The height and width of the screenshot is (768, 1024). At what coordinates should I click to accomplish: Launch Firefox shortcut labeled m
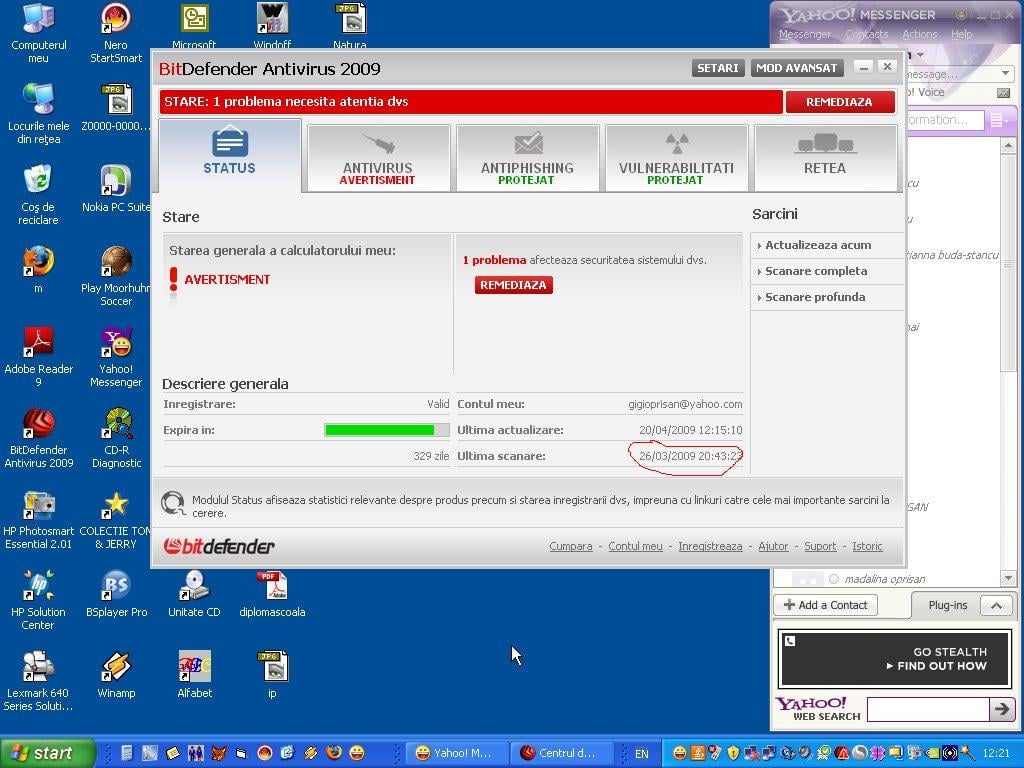pyautogui.click(x=38, y=269)
